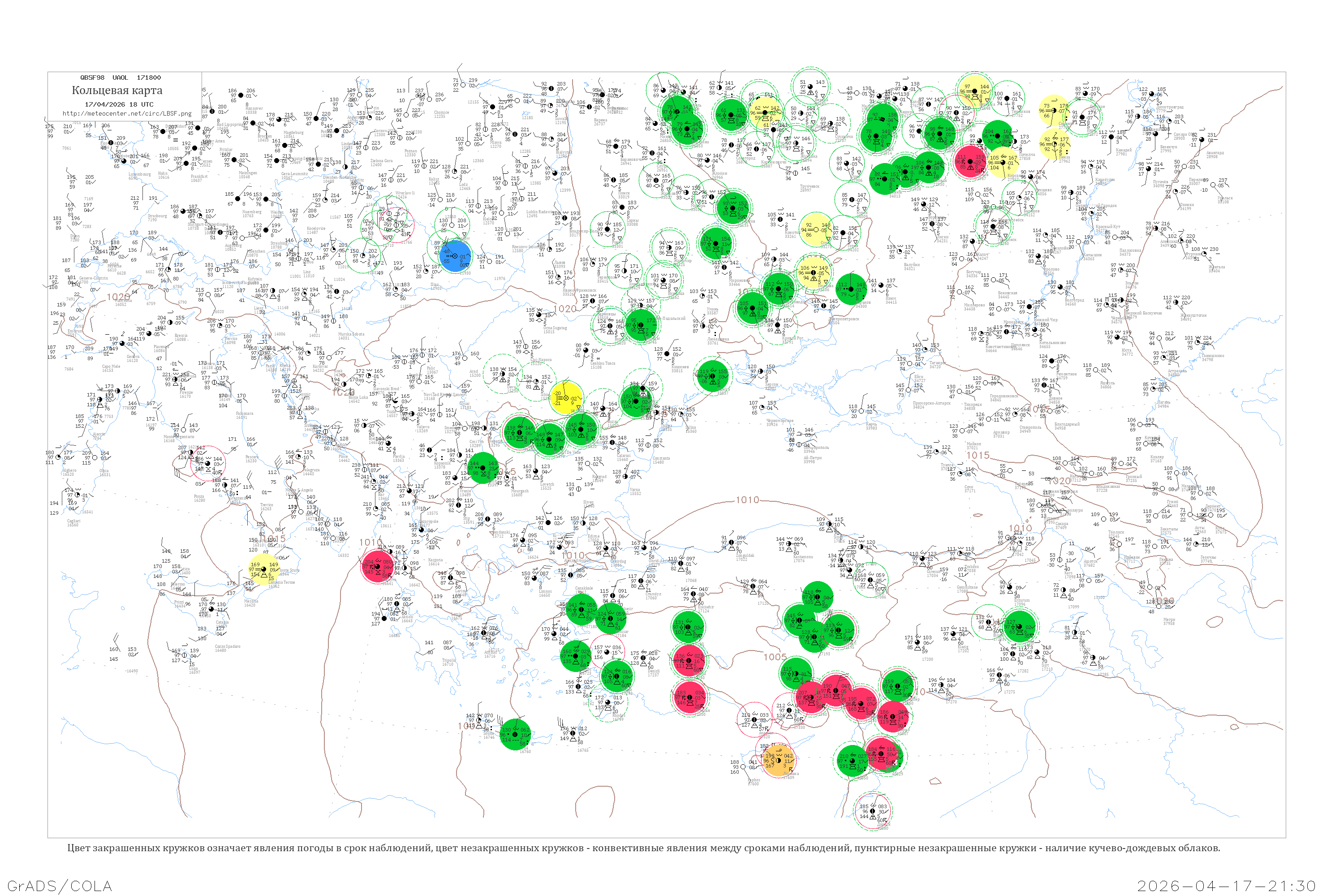Click the red Aleppo station circle

(x=894, y=717)
